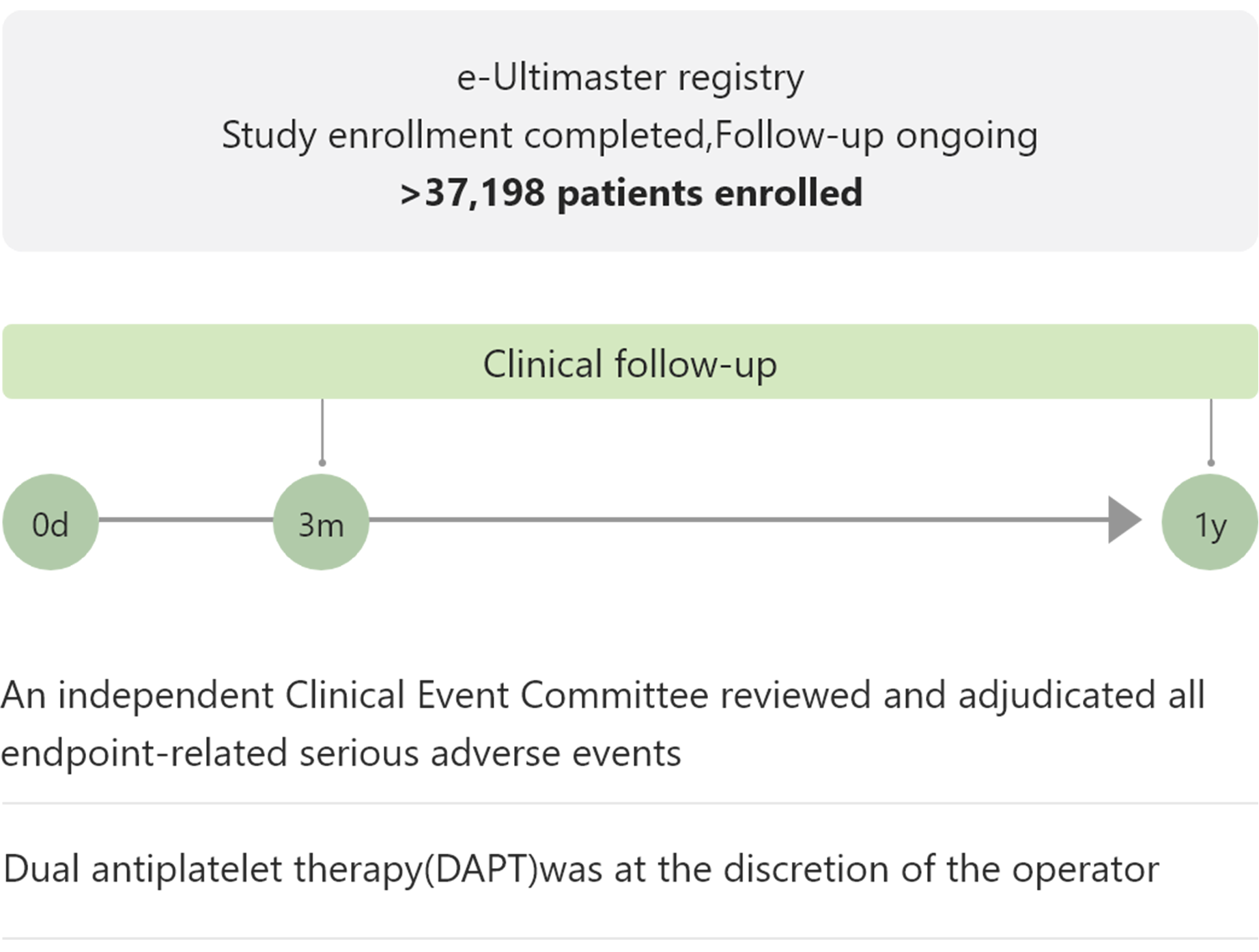The height and width of the screenshot is (952, 1259).
Task: Click the Clinical follow-up green bar
Action: (x=629, y=362)
